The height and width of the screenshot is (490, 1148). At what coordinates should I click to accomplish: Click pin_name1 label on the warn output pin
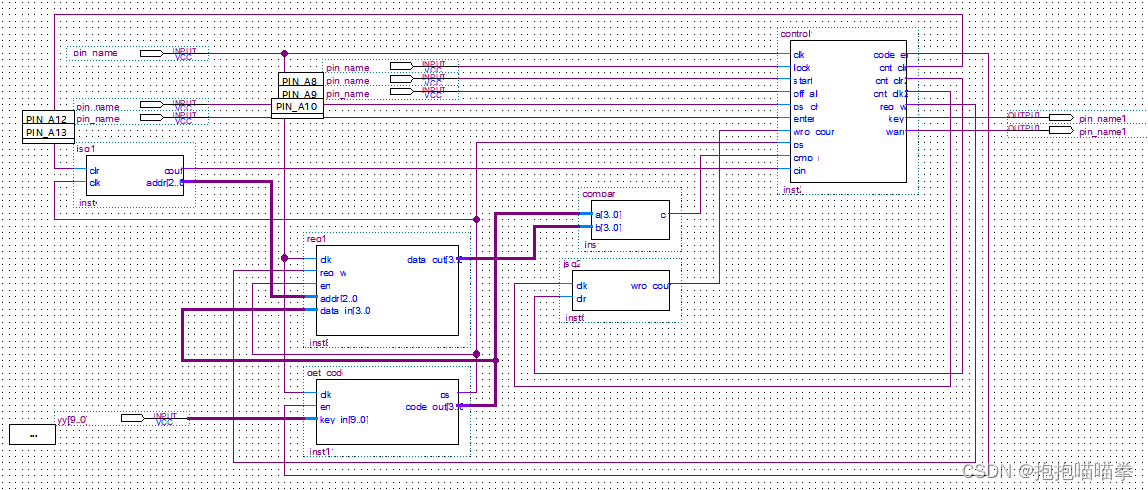1103,132
